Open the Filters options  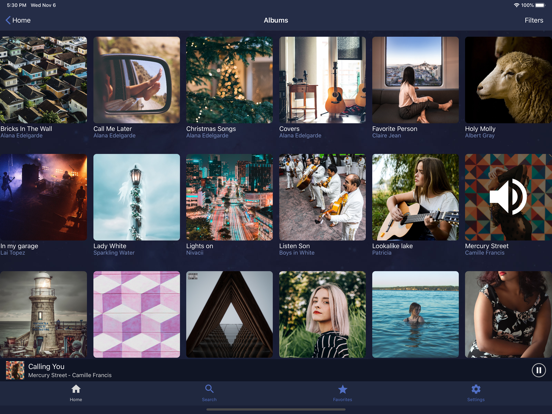pos(534,20)
